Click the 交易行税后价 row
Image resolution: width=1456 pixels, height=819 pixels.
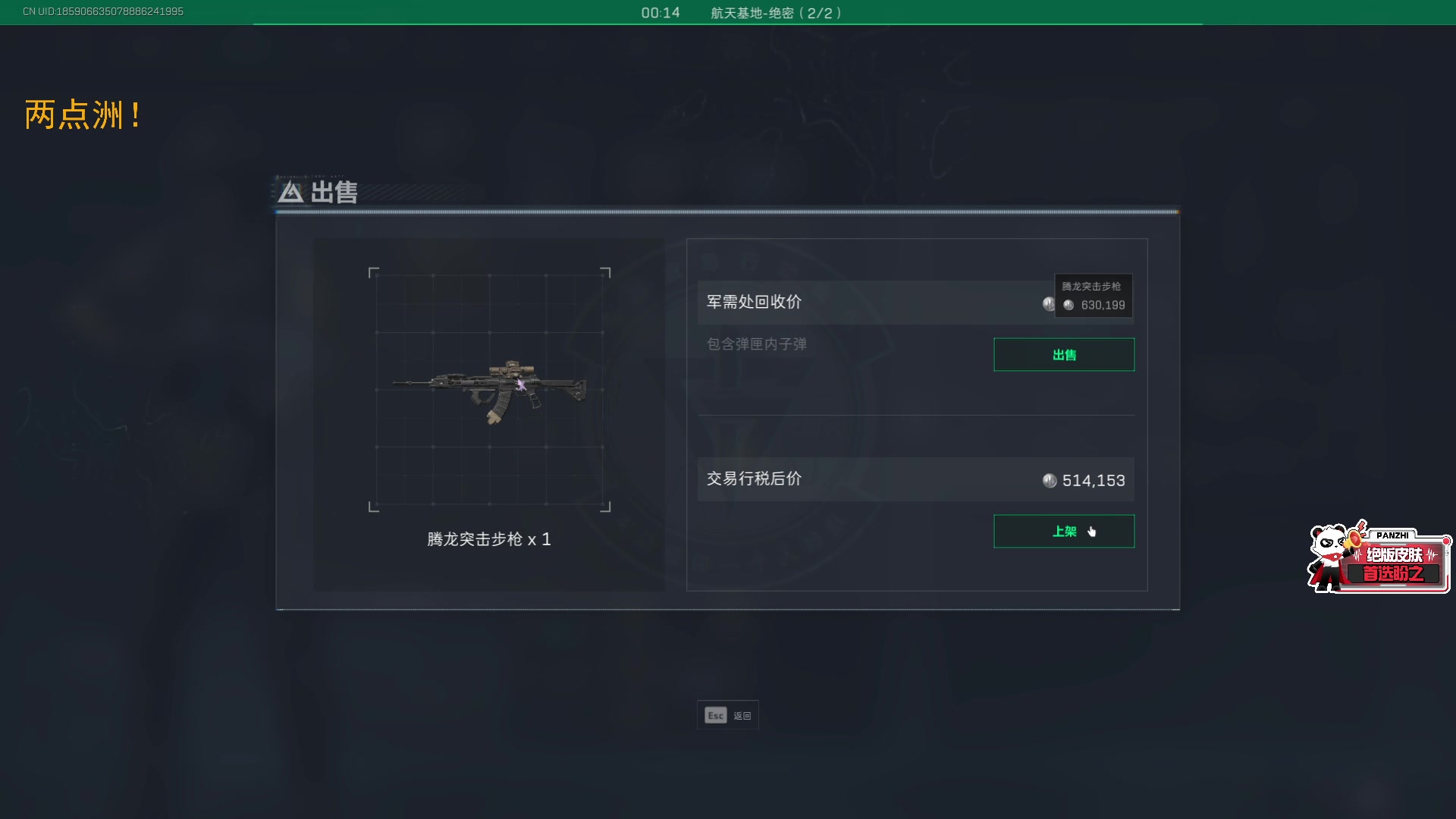(915, 479)
